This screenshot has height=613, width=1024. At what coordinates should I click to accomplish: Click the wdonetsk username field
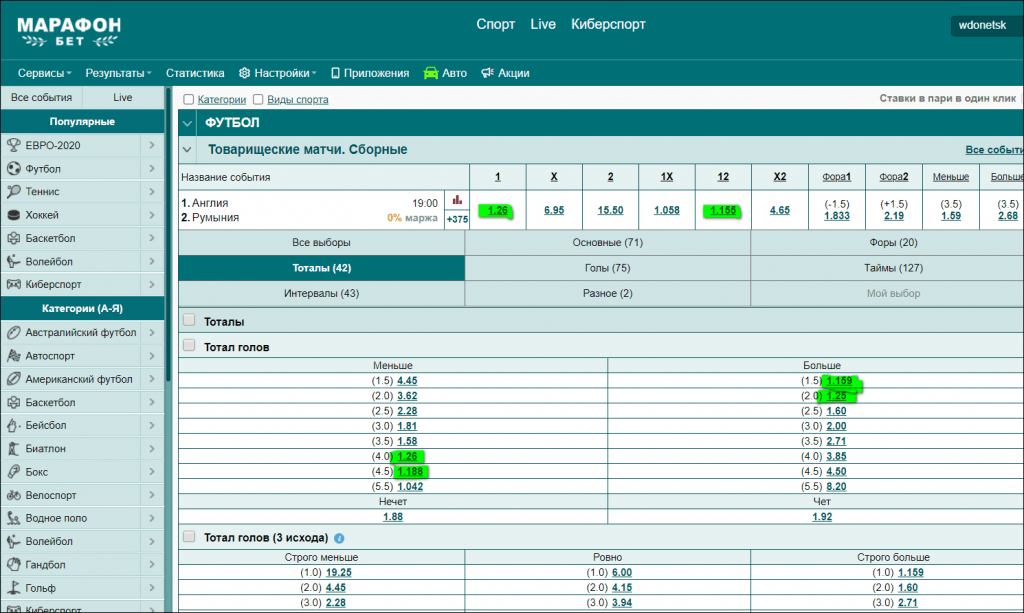(x=984, y=26)
